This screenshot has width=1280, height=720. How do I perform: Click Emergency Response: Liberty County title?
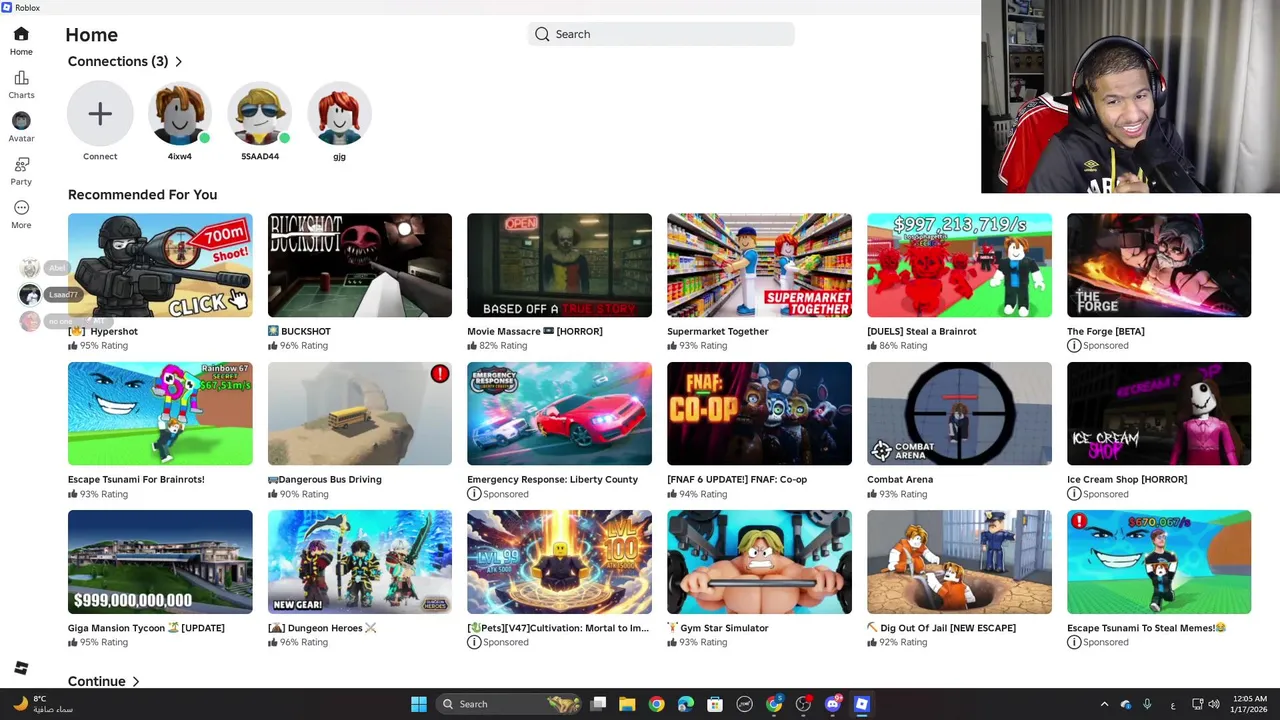click(x=552, y=479)
